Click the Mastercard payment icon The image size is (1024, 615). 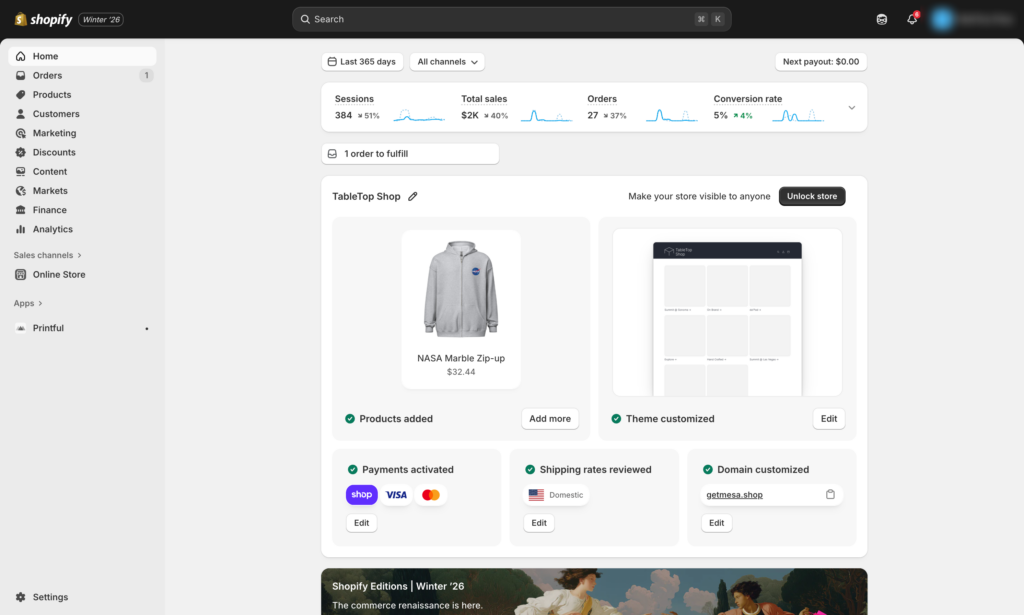(431, 495)
